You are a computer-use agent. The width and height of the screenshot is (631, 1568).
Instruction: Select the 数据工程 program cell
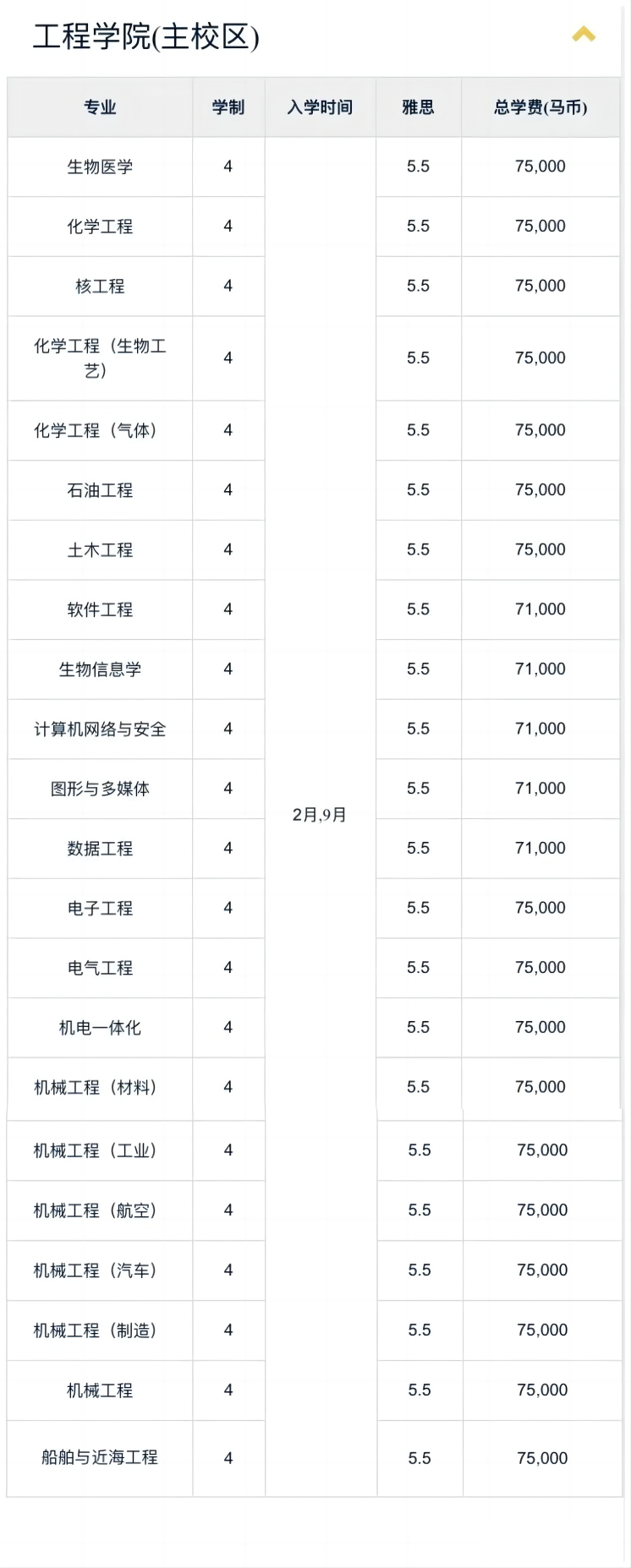(100, 848)
